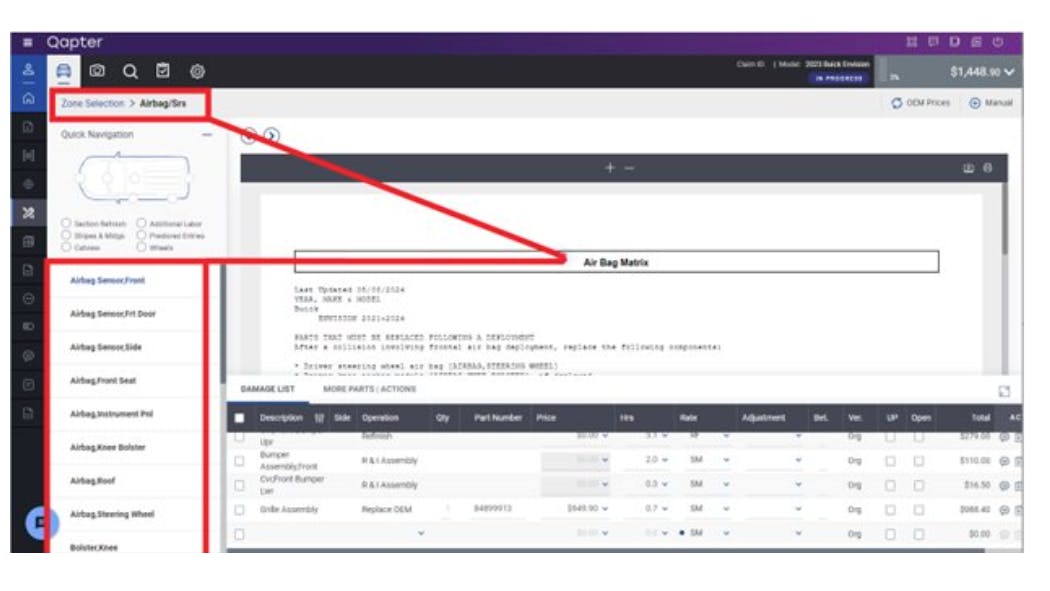Image resolution: width=1050 pixels, height=591 pixels.
Task: Select the Additional Labor radio button
Action: (x=142, y=222)
